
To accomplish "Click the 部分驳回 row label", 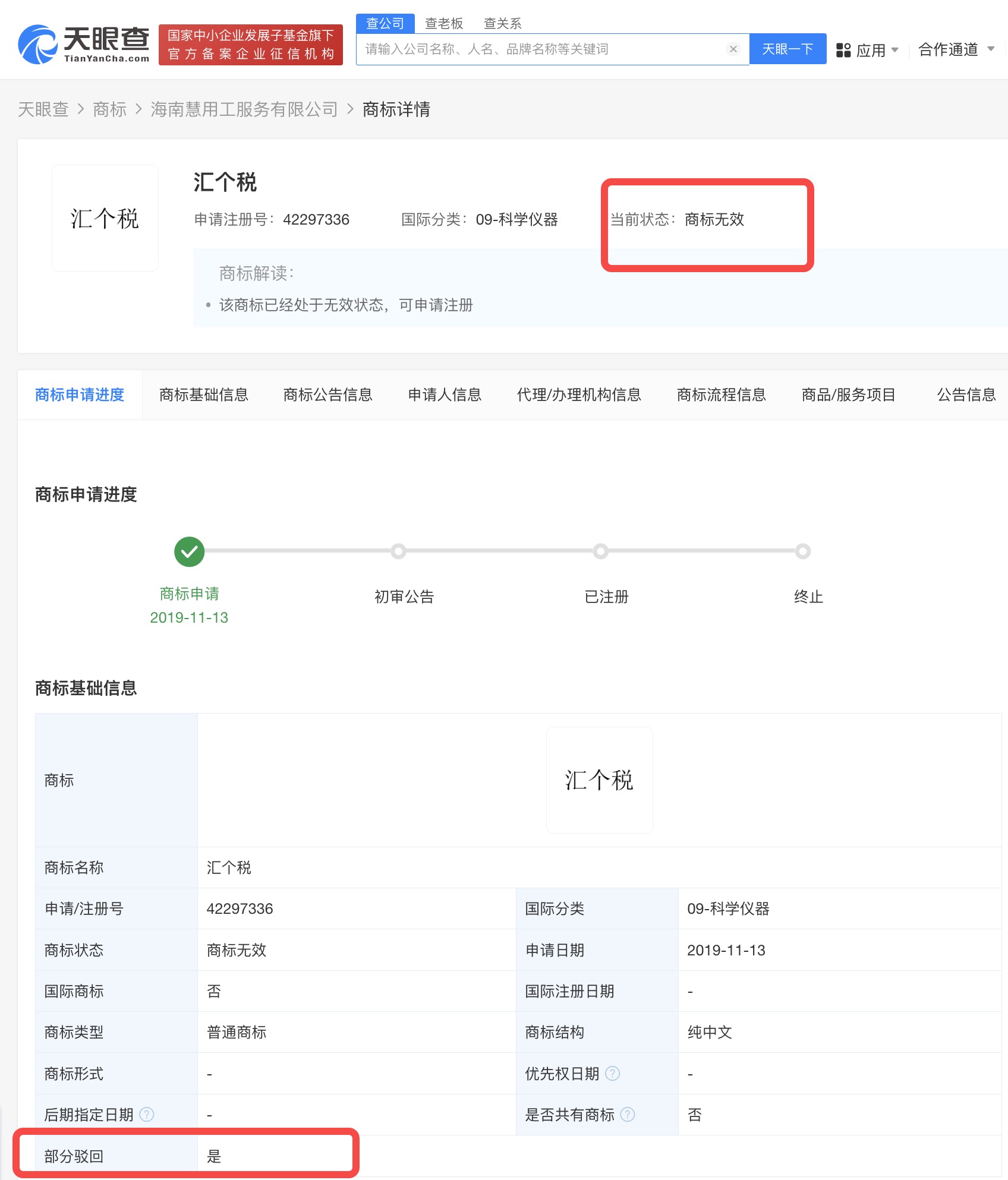I will click(74, 1156).
